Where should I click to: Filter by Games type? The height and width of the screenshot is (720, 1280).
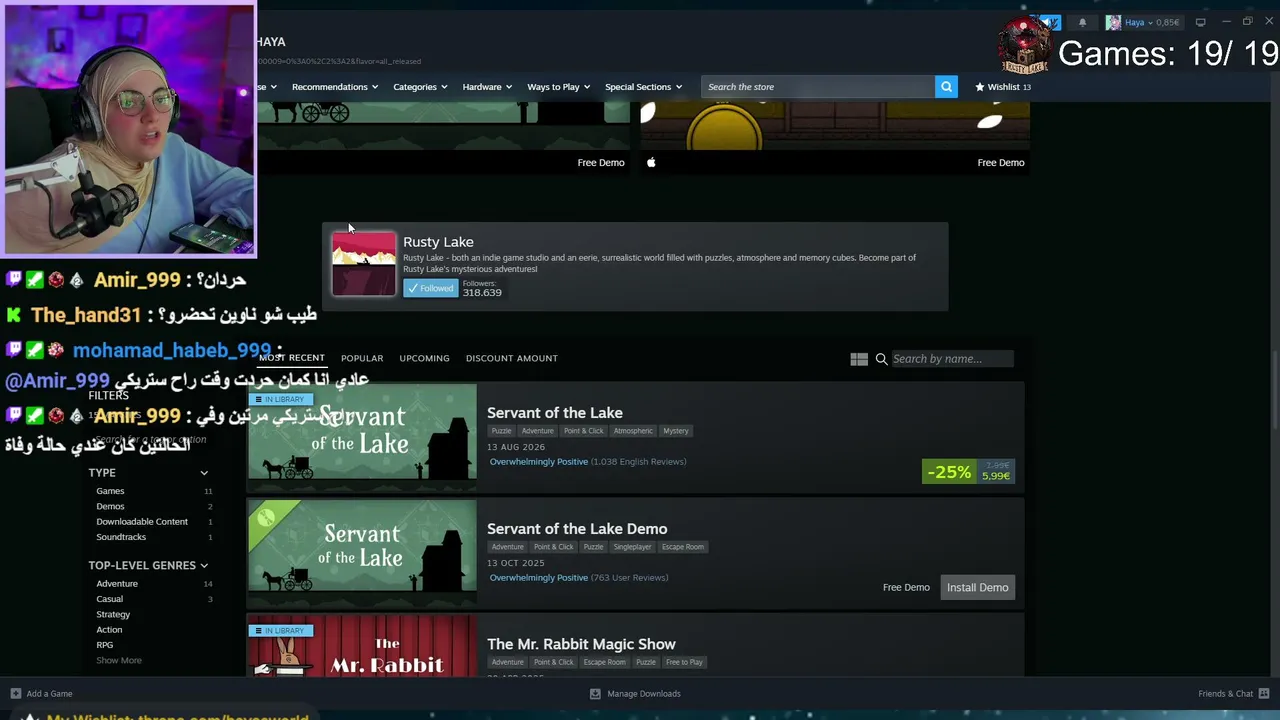pyautogui.click(x=110, y=491)
